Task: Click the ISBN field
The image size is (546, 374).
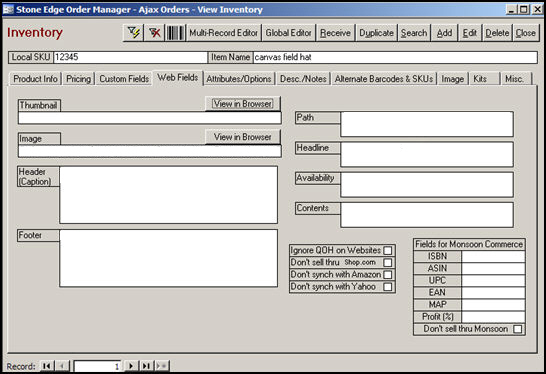Action: (x=493, y=256)
